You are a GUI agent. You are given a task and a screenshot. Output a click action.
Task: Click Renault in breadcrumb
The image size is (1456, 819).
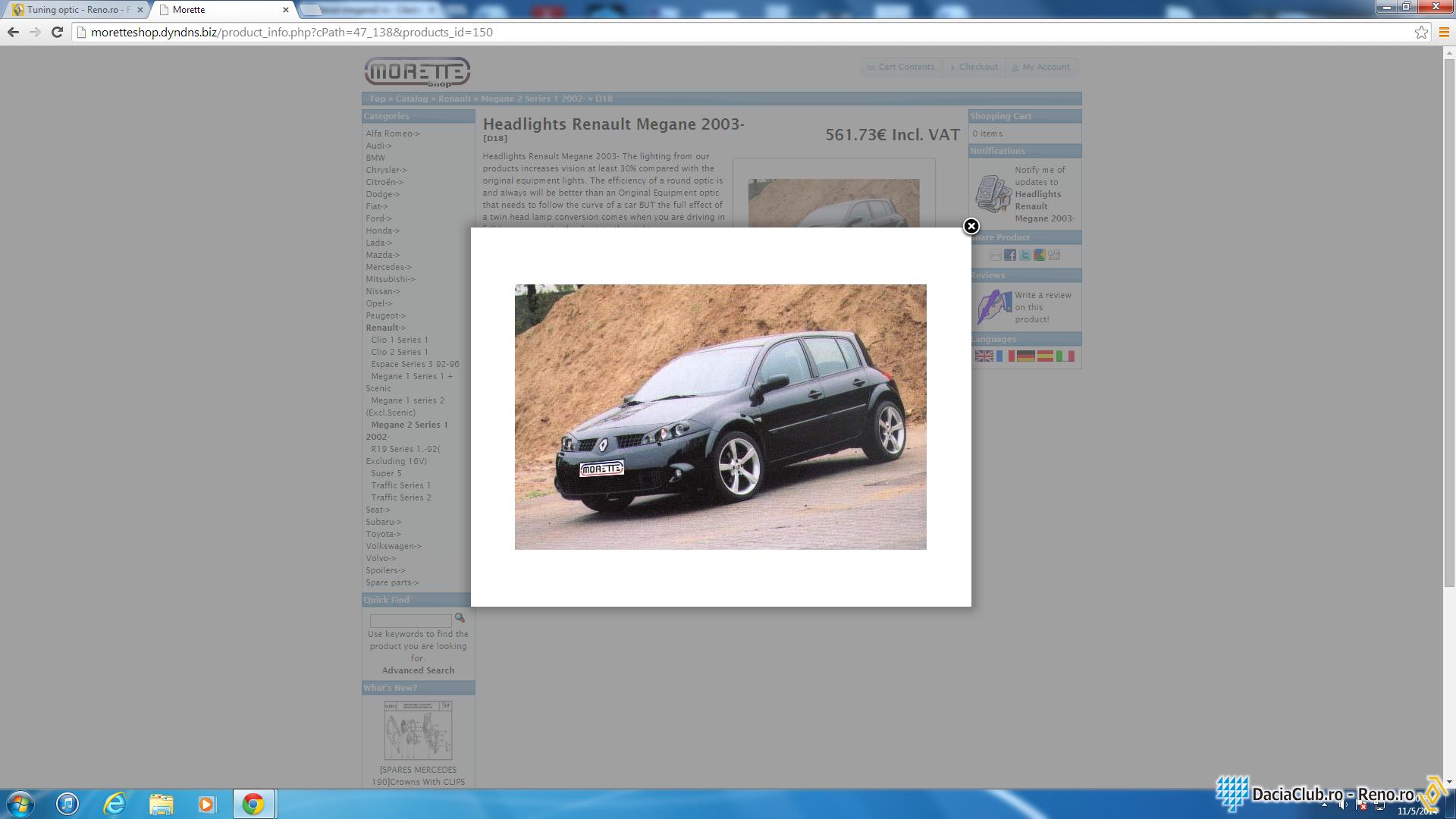click(454, 99)
